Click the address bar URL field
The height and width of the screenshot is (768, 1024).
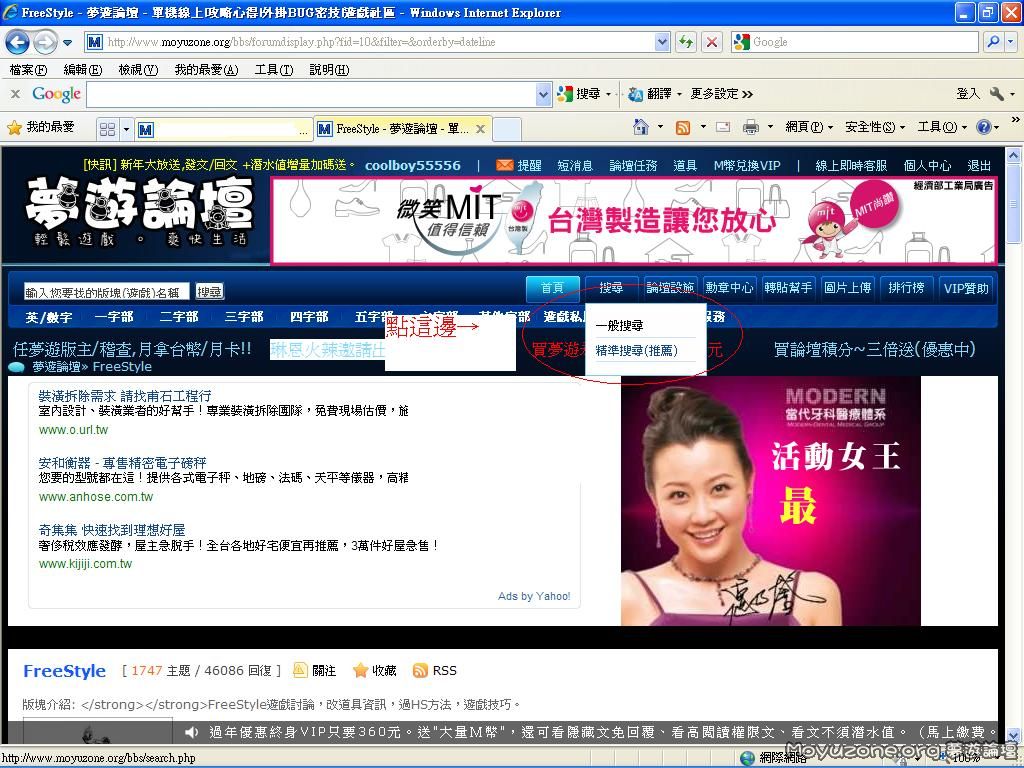(x=370, y=42)
